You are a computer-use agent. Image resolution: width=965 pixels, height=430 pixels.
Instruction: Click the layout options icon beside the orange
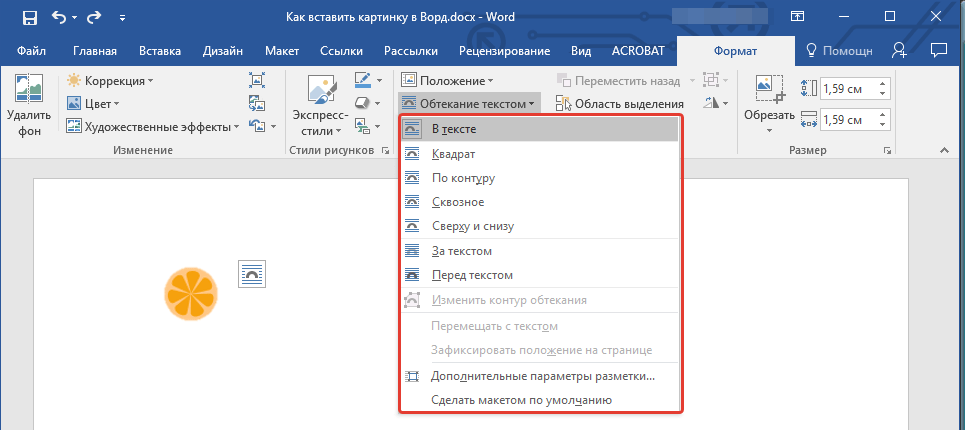[x=252, y=274]
